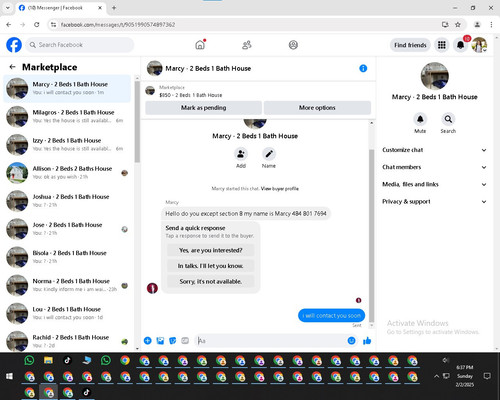Open the TikTok icon on the top taskbar row
Viewport: 500px width, 400px height.
coord(67,360)
